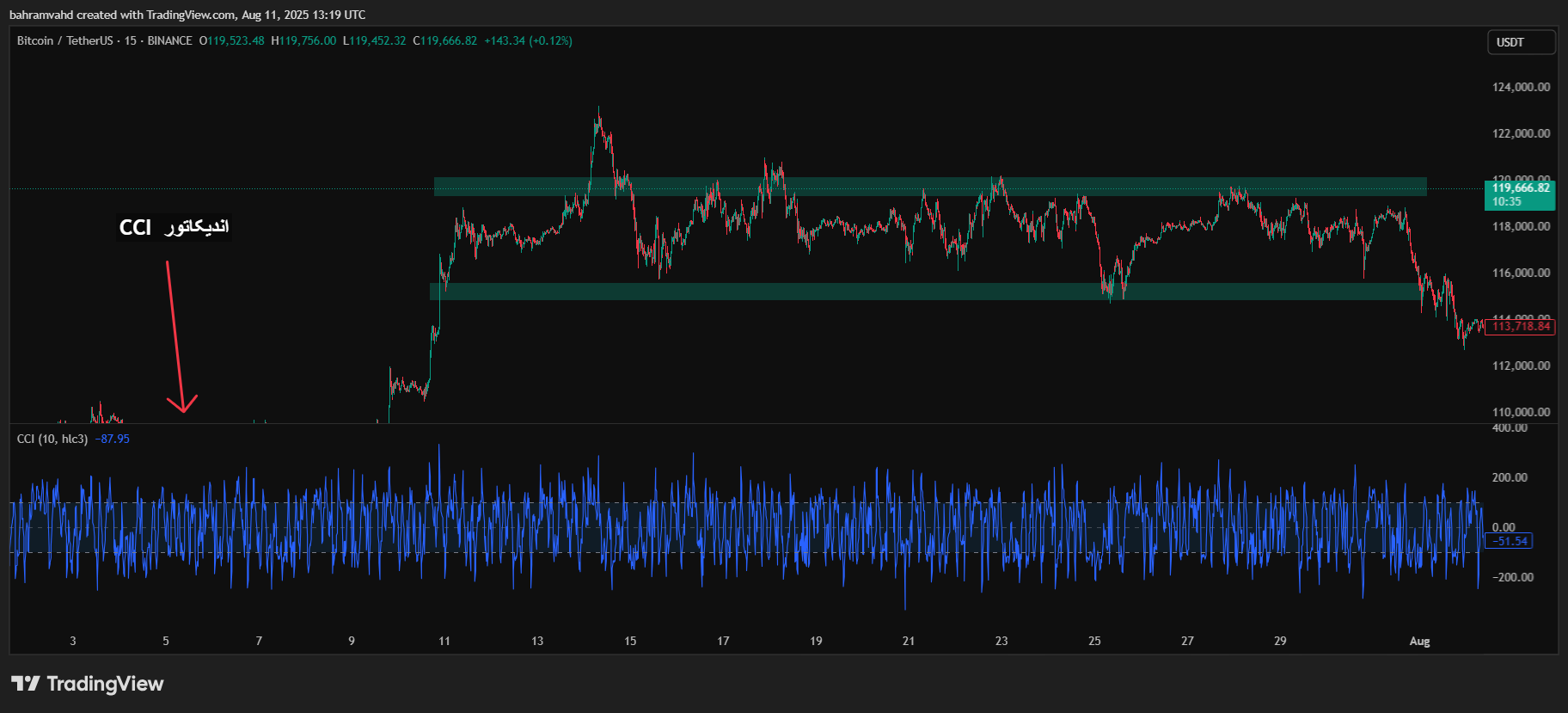1568x713 pixels.
Task: Click the red 113,718.84 price label
Action: pyautogui.click(x=1520, y=326)
